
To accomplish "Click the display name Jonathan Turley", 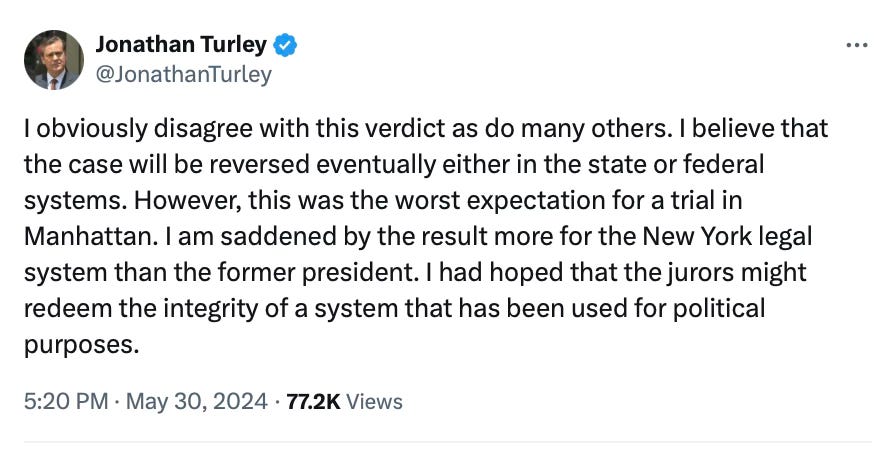I will click(x=181, y=45).
